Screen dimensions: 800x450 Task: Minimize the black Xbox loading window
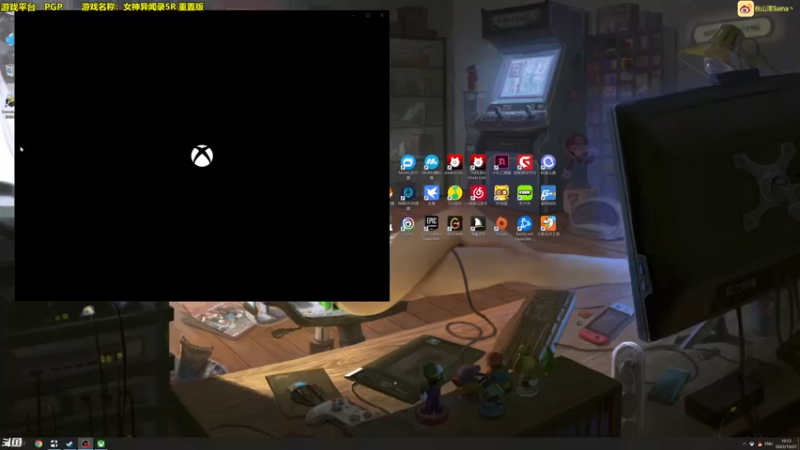tap(353, 15)
